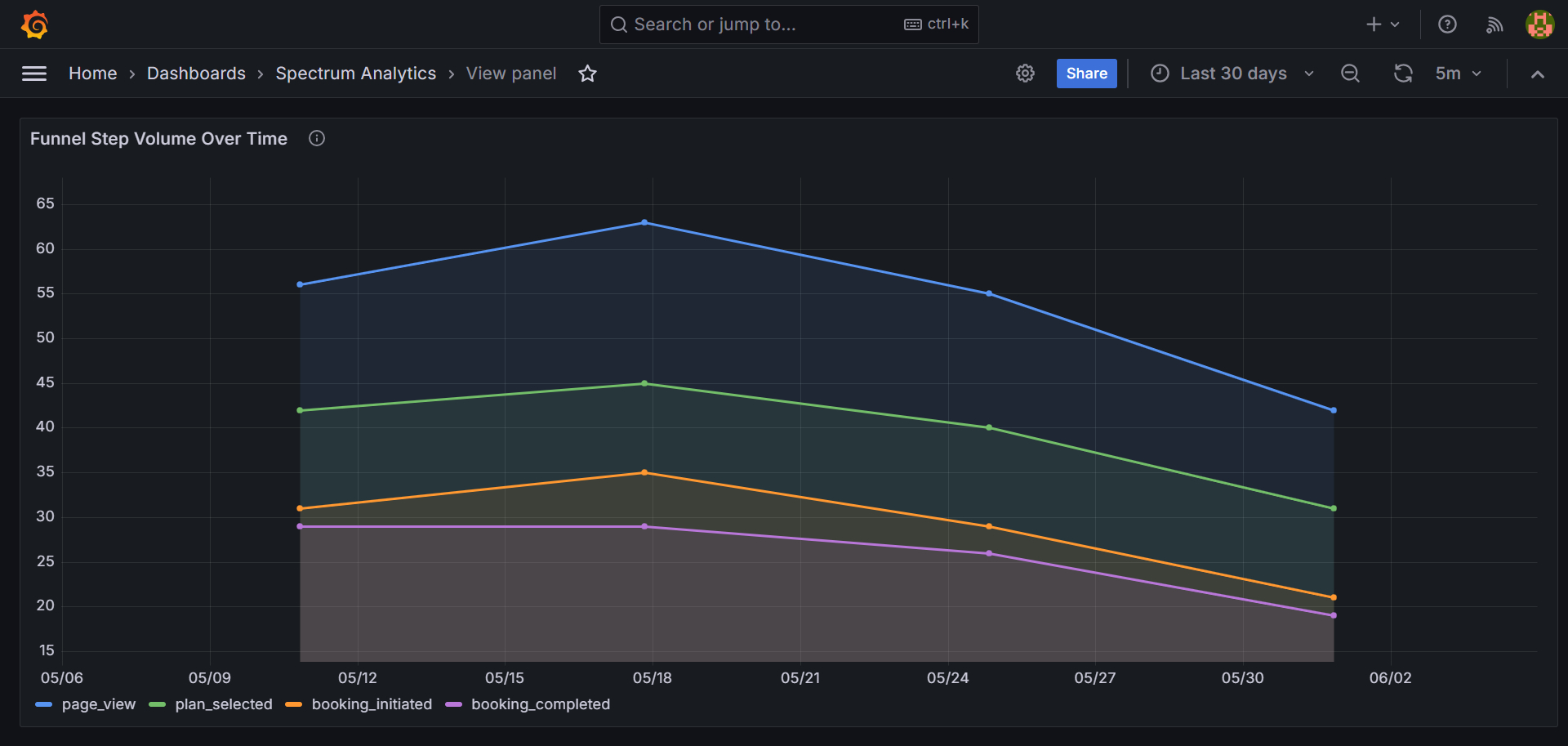Toggle the plan_selected legend series
1568x746 pixels.
tap(224, 704)
